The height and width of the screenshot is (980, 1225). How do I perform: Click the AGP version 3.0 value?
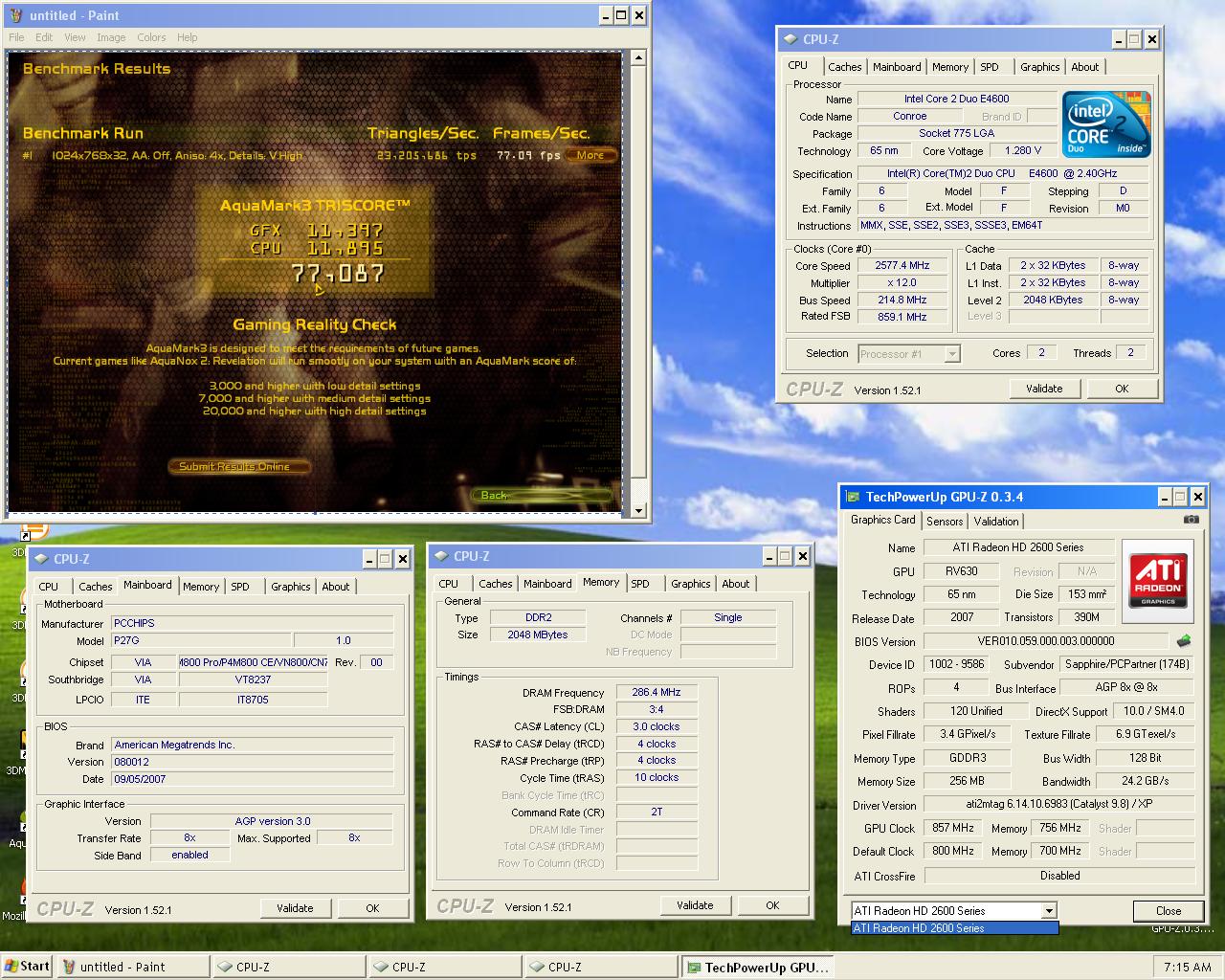[x=272, y=821]
